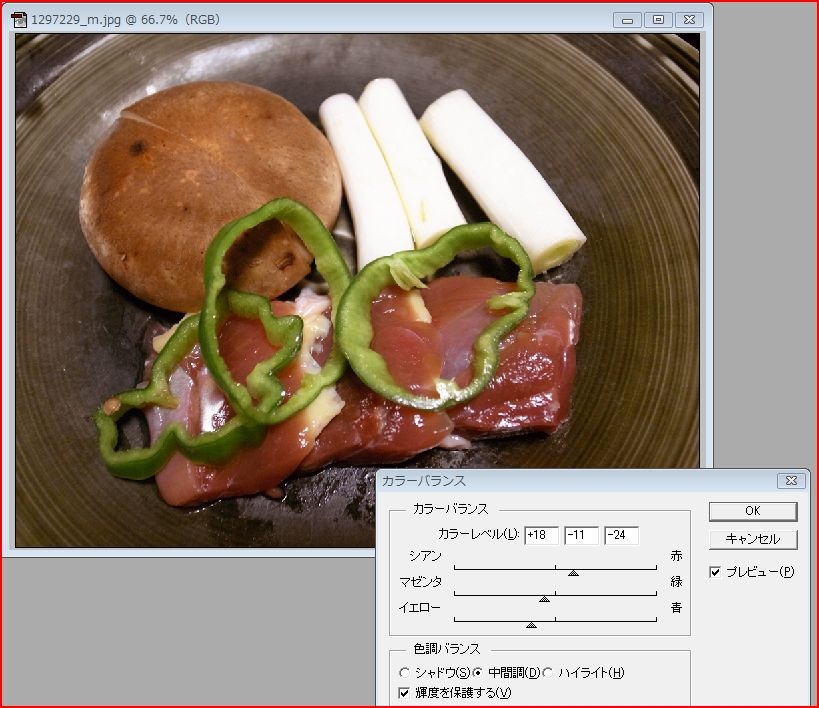This screenshot has width=819, height=708.
Task: Click the マゼンタ label
Action: point(420,582)
